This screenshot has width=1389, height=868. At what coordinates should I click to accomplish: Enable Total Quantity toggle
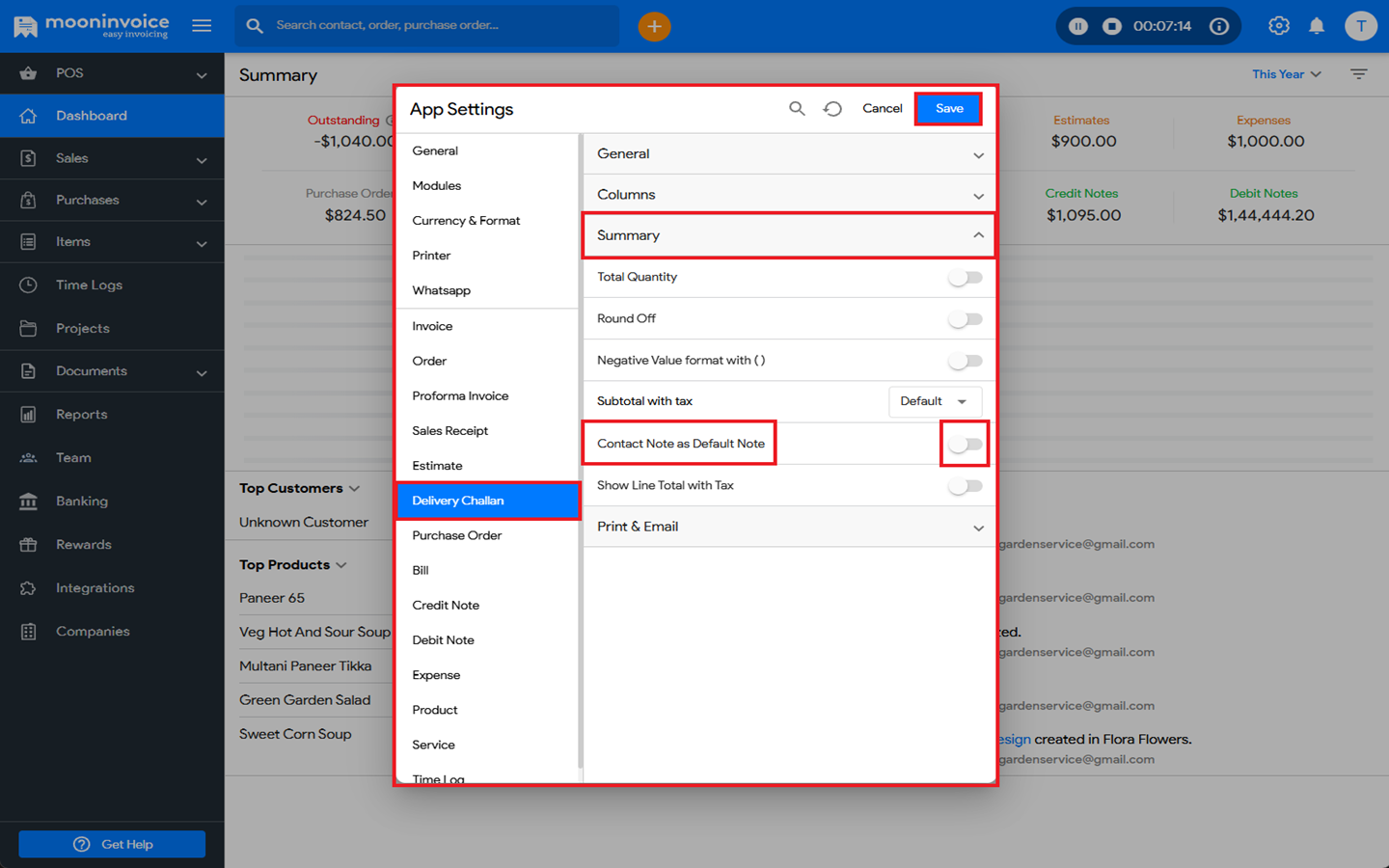(x=965, y=278)
